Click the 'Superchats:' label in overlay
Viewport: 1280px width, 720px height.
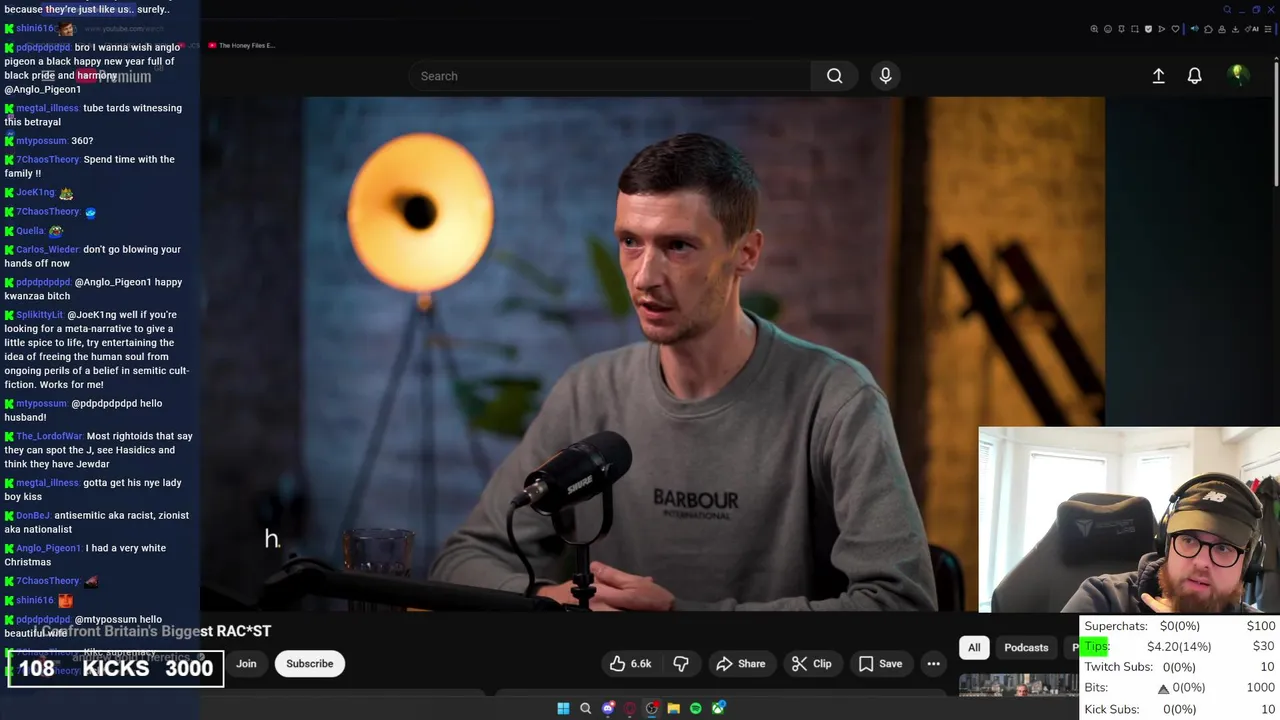click(x=1116, y=626)
